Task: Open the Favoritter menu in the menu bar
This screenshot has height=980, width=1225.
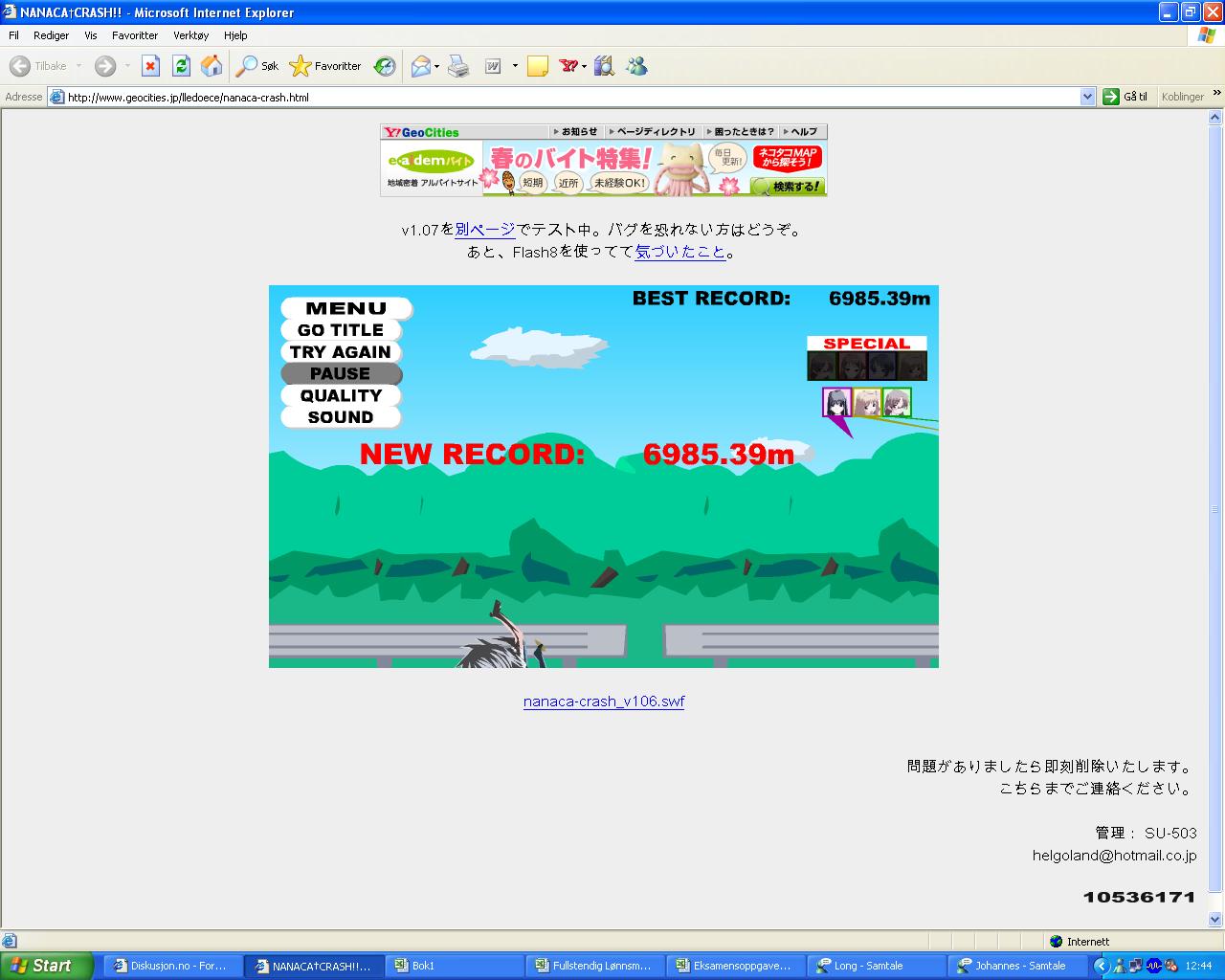Action: click(135, 35)
